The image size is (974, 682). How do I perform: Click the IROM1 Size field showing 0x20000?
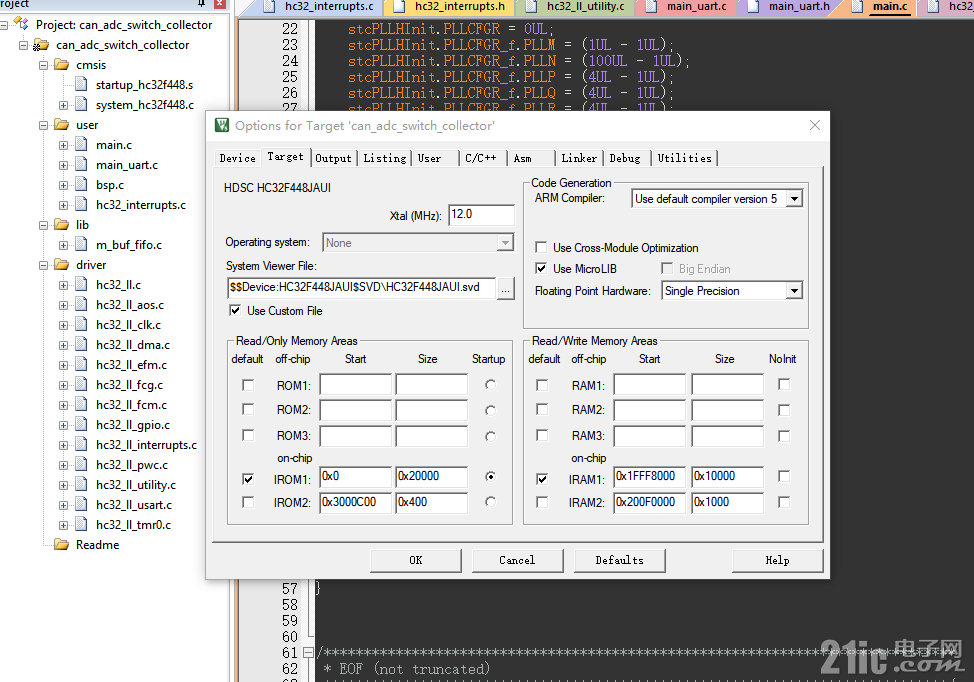pos(432,476)
